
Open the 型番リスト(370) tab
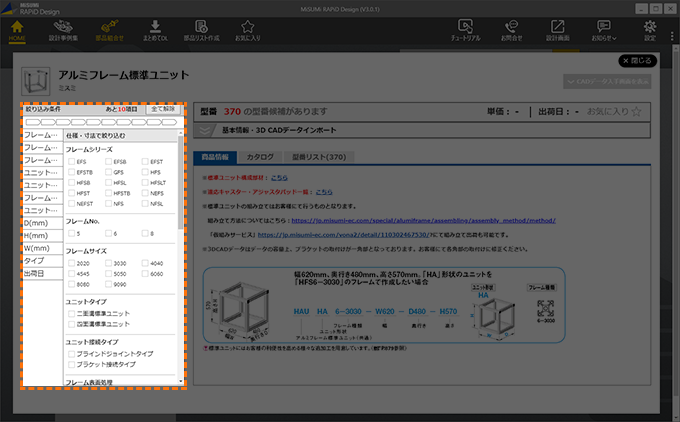tap(318, 157)
